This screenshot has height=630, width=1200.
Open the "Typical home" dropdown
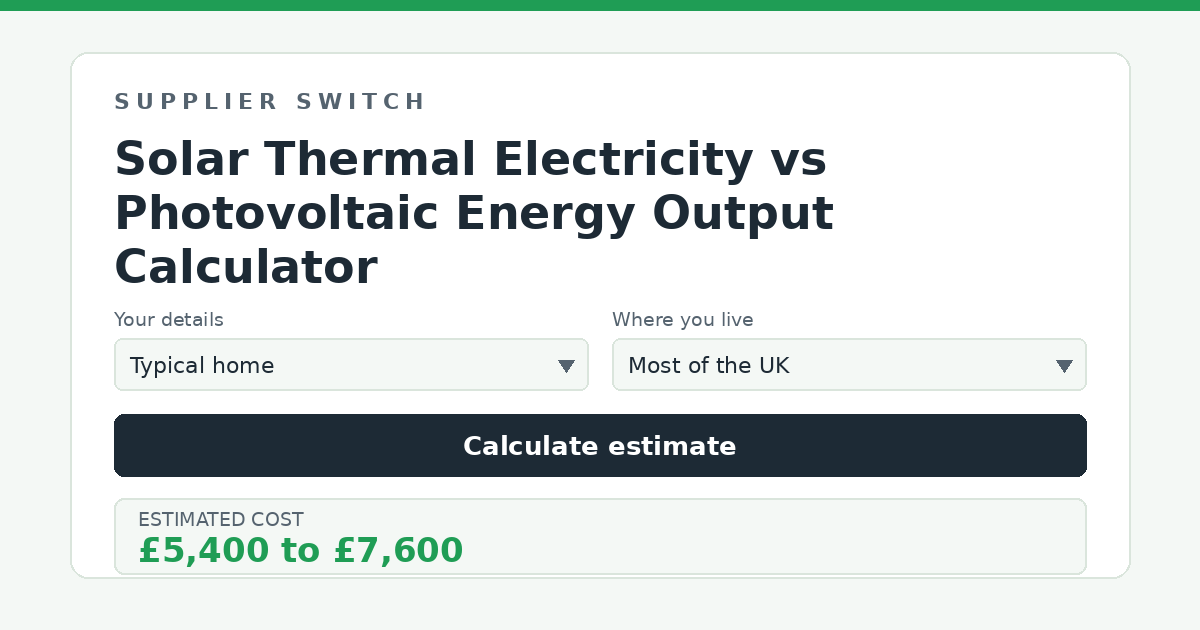pyautogui.click(x=351, y=365)
